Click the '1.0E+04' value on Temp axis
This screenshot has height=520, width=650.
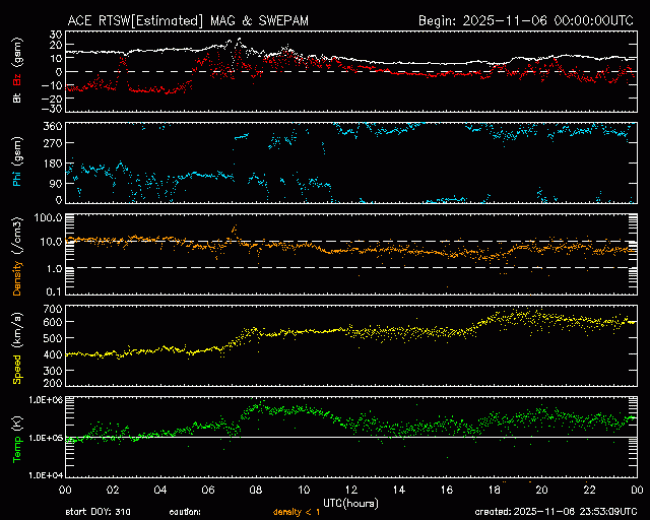[x=46, y=475]
